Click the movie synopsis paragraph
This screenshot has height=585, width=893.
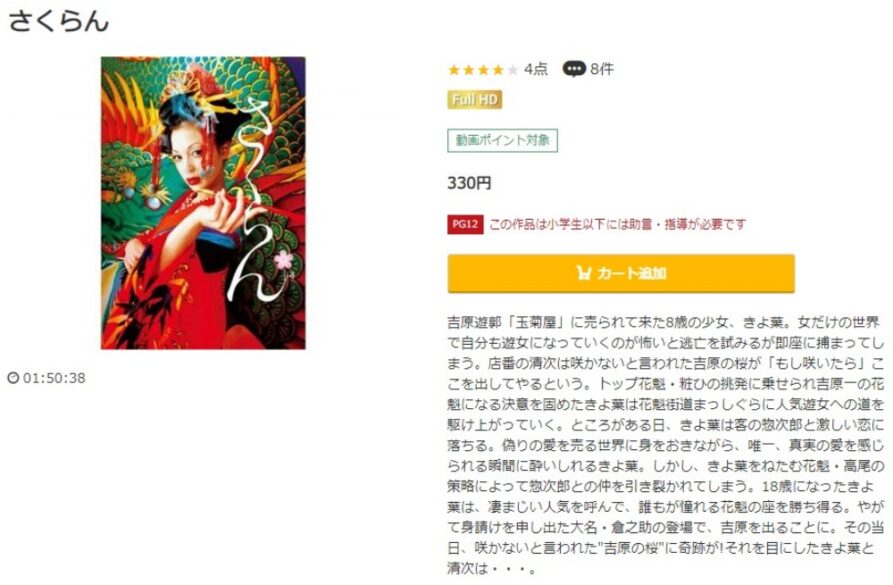[x=665, y=445]
